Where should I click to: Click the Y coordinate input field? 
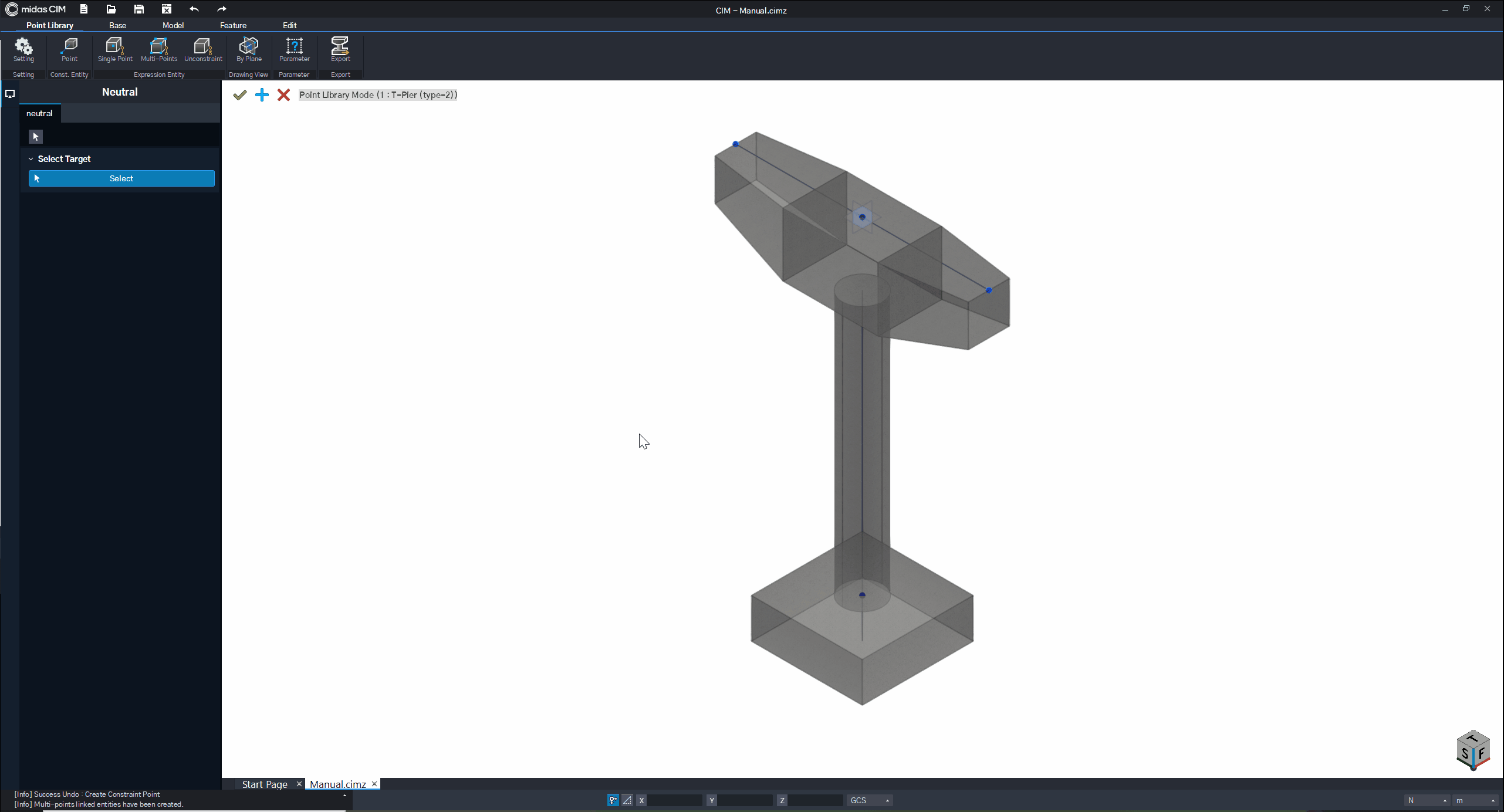(x=745, y=800)
